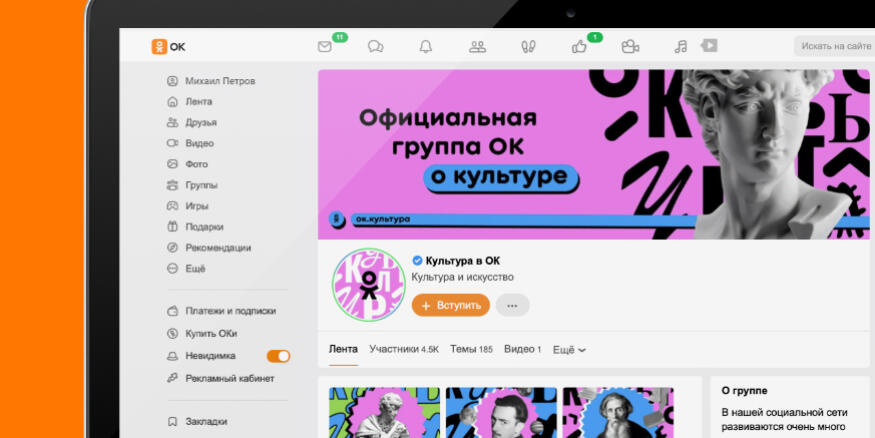The width and height of the screenshot is (875, 438).
Task: Open events thumbs-up icon with badge
Action: click(x=579, y=47)
